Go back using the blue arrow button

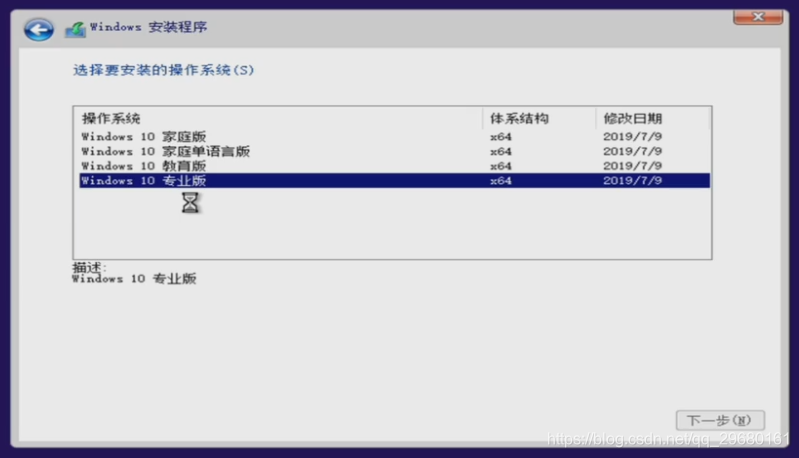(x=39, y=30)
